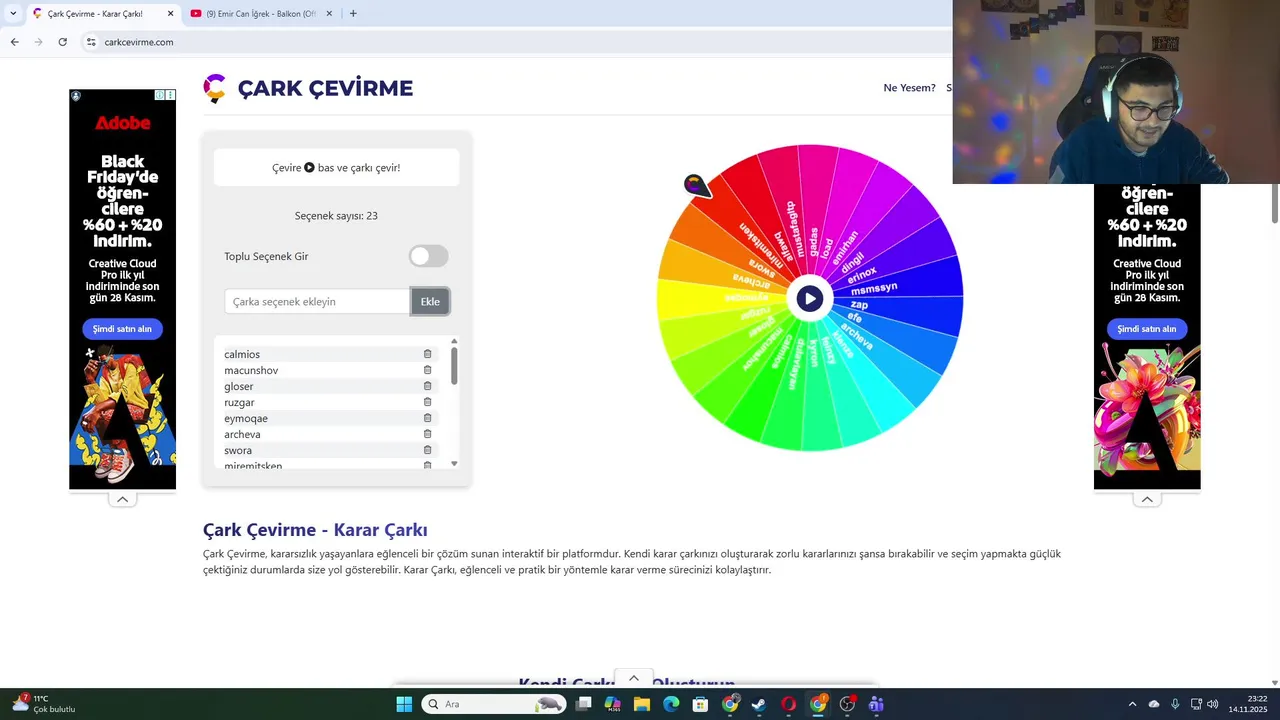Open the tab search dropdown
Screen dimensions: 1280x720
pos(13,14)
